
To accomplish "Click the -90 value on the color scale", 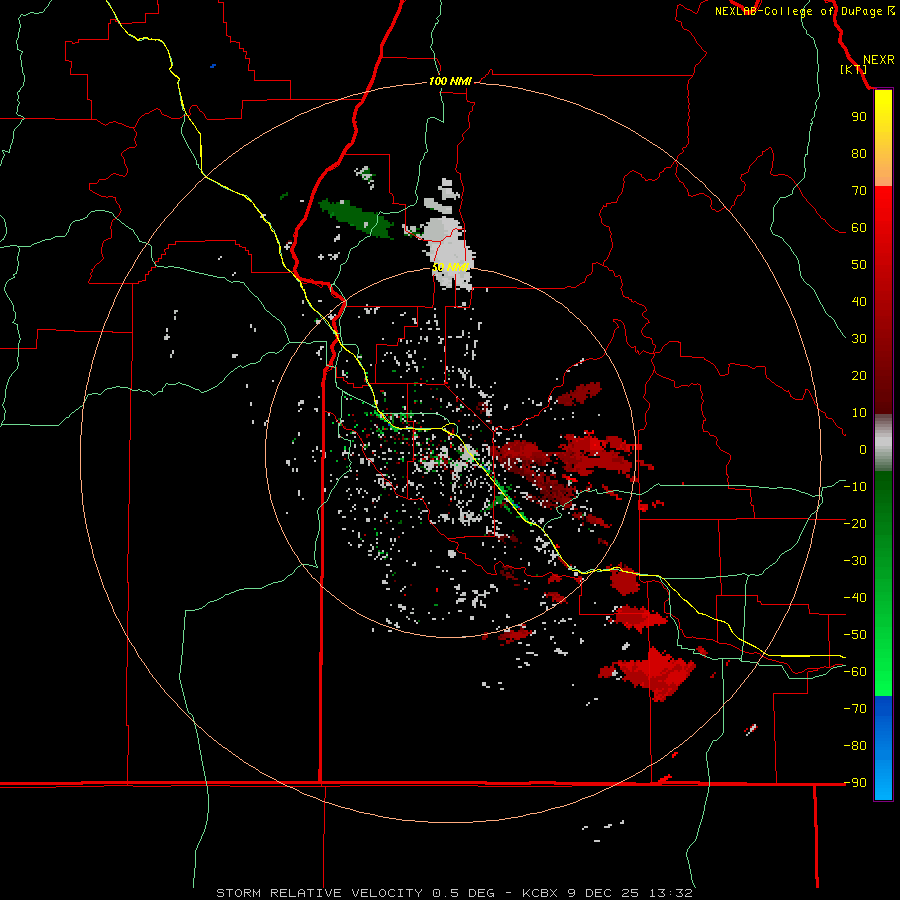I will point(855,782).
